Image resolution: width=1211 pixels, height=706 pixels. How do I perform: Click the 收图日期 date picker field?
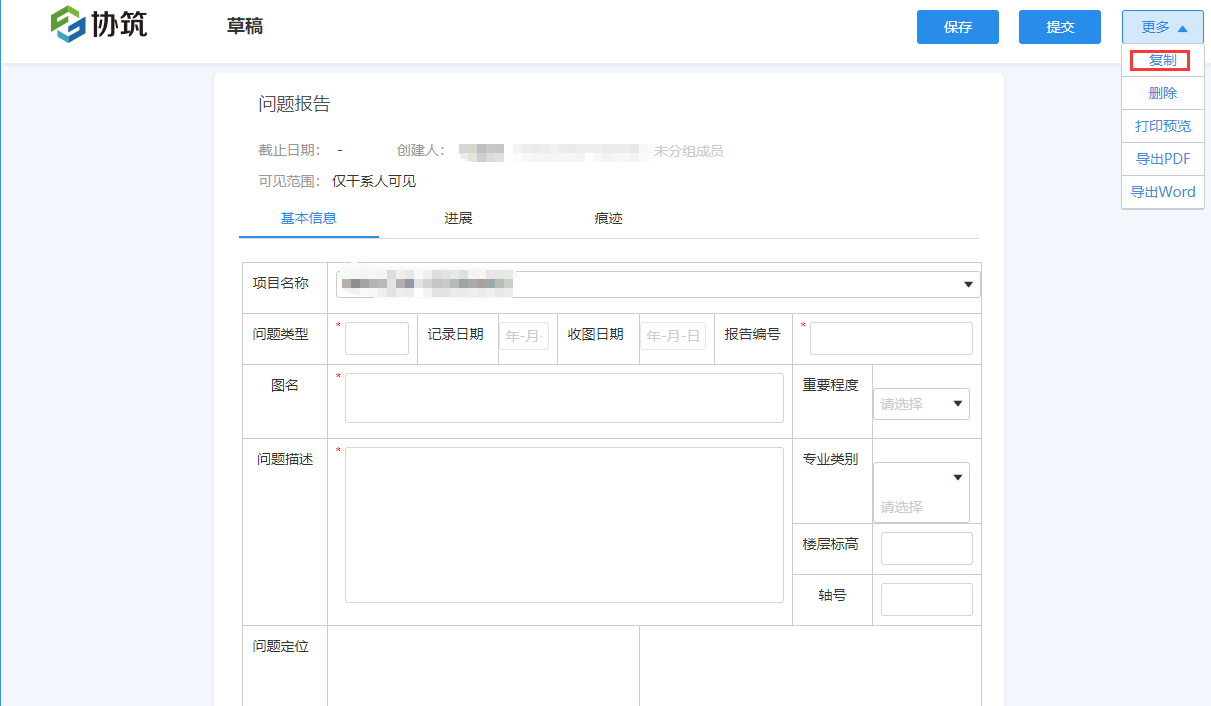point(675,336)
